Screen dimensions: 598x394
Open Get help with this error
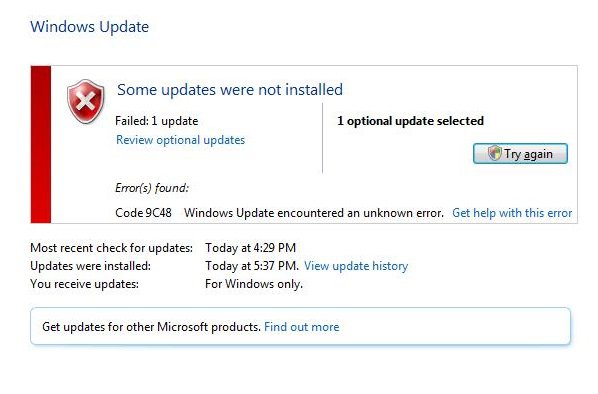(x=512, y=213)
